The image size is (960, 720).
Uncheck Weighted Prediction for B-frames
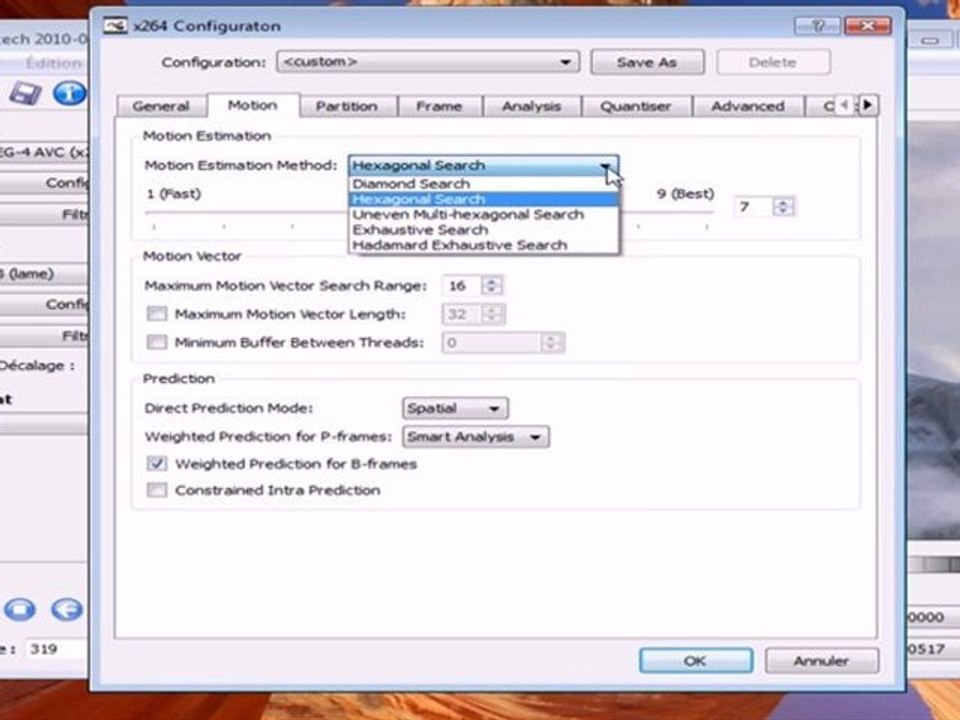point(157,463)
